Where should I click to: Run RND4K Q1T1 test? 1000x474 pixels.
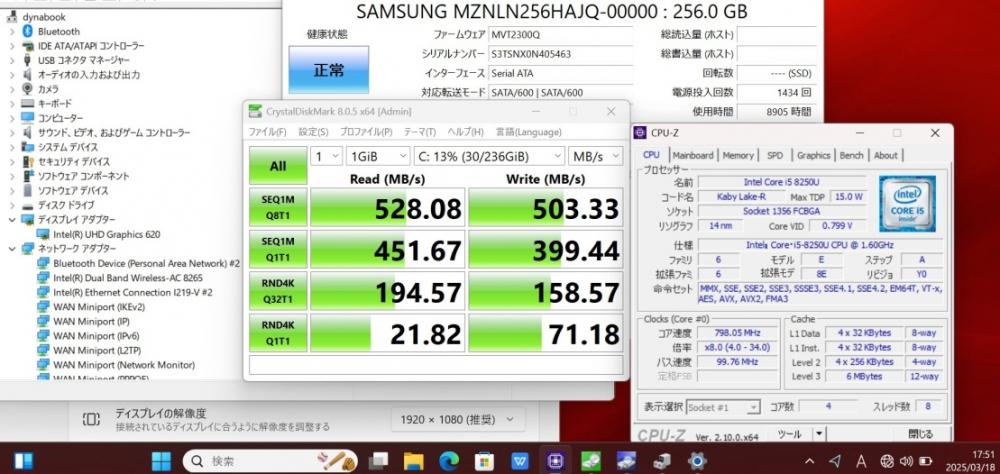pyautogui.click(x=278, y=332)
